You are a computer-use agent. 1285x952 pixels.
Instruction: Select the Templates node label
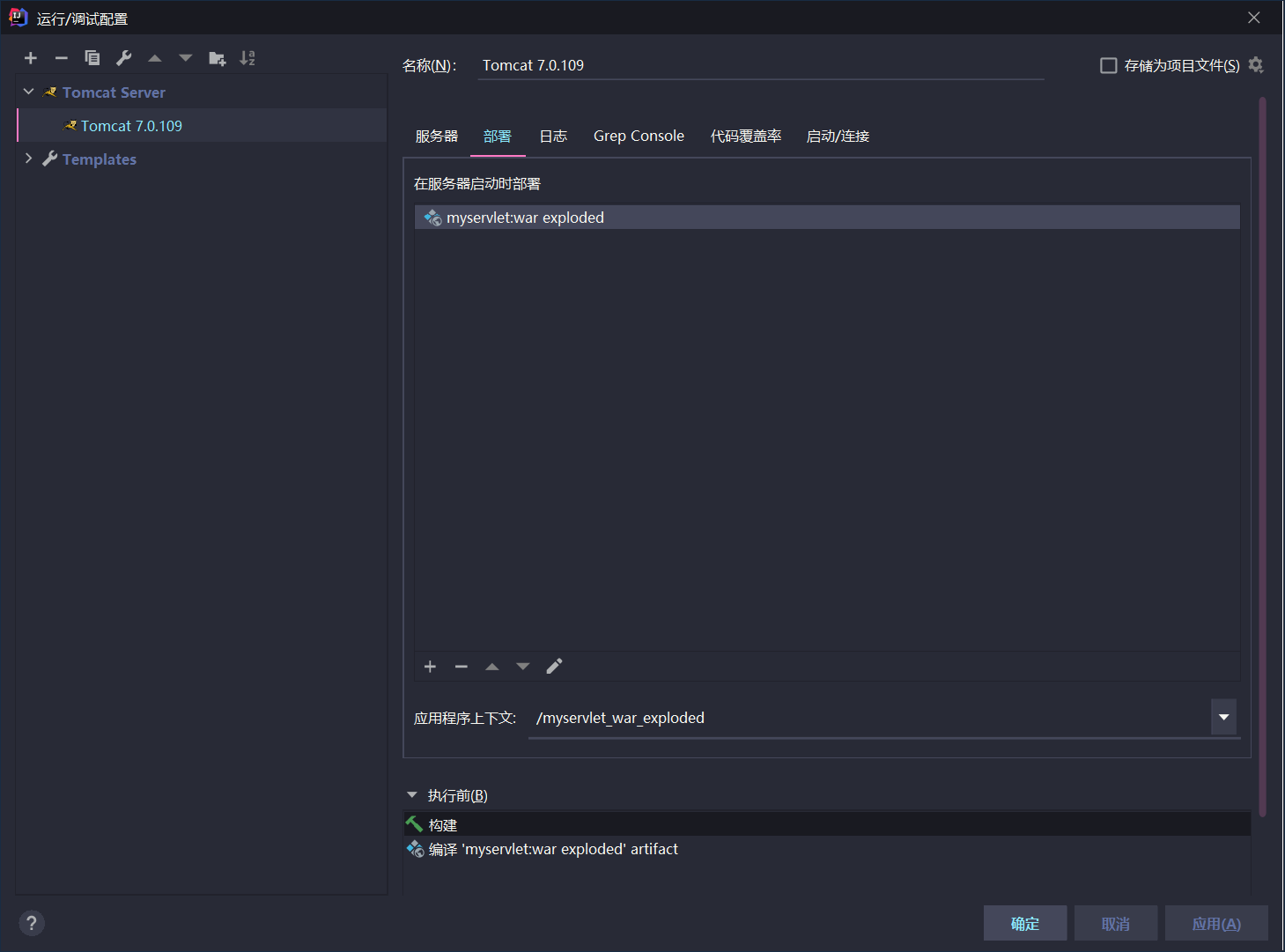100,159
